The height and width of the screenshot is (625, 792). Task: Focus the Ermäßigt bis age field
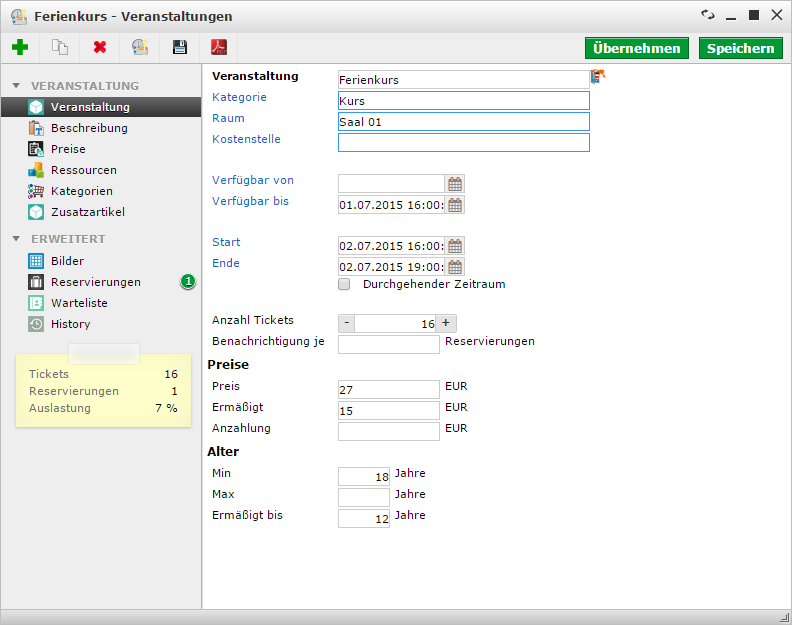364,518
